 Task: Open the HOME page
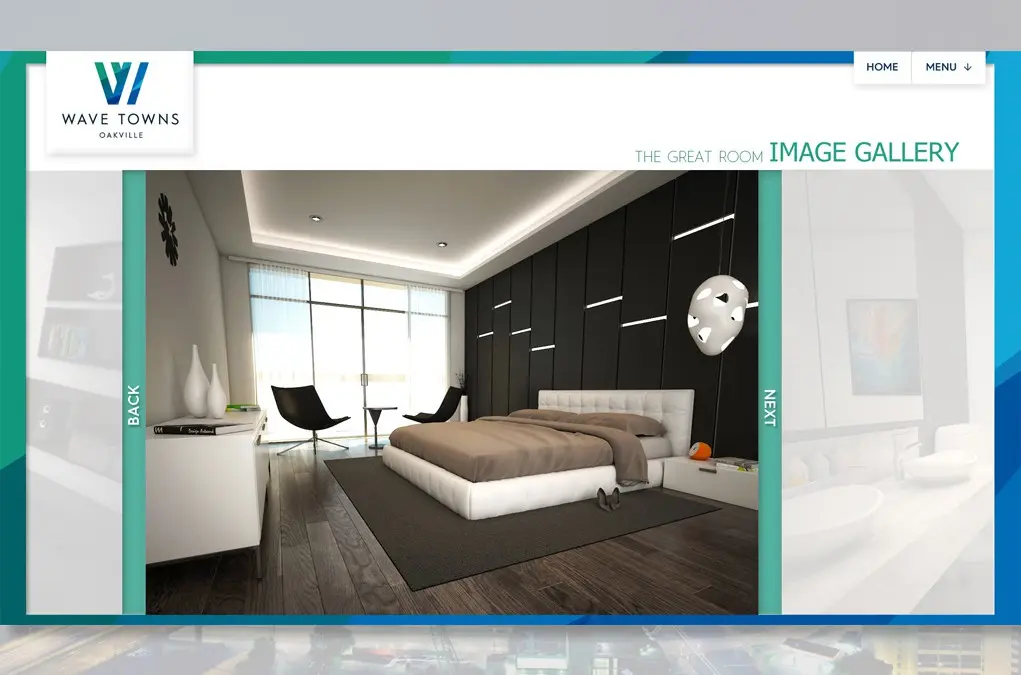[x=882, y=67]
